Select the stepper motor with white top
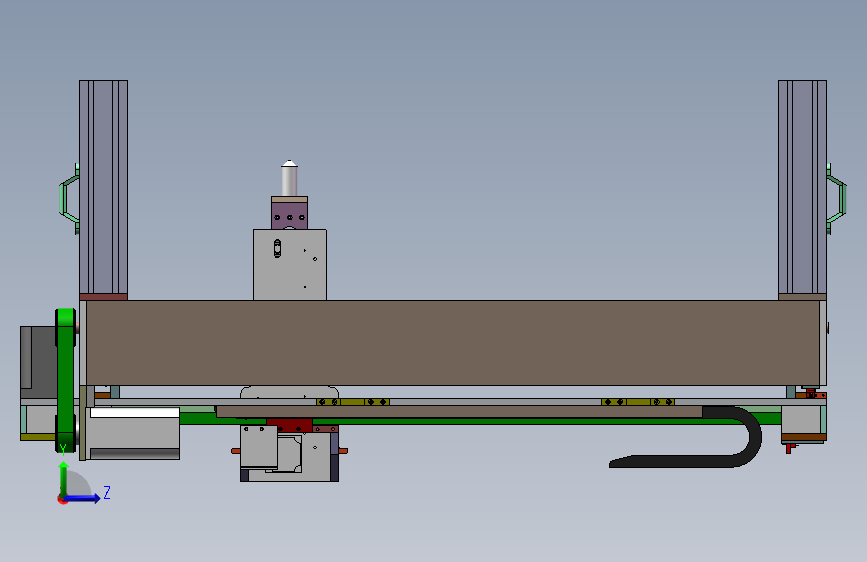867x562 pixels. pyautogui.click(x=134, y=434)
